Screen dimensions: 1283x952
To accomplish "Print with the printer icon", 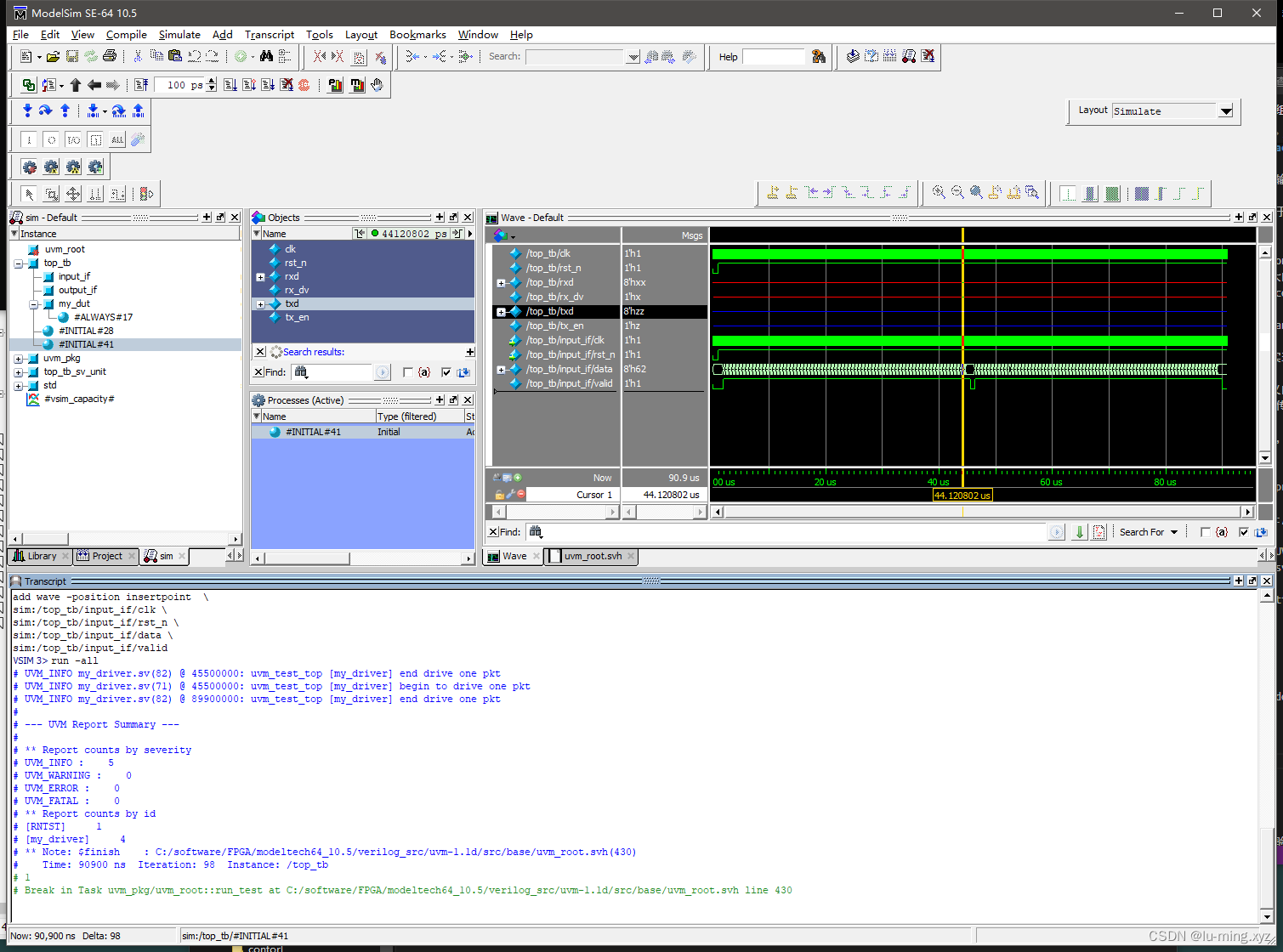I will [110, 56].
